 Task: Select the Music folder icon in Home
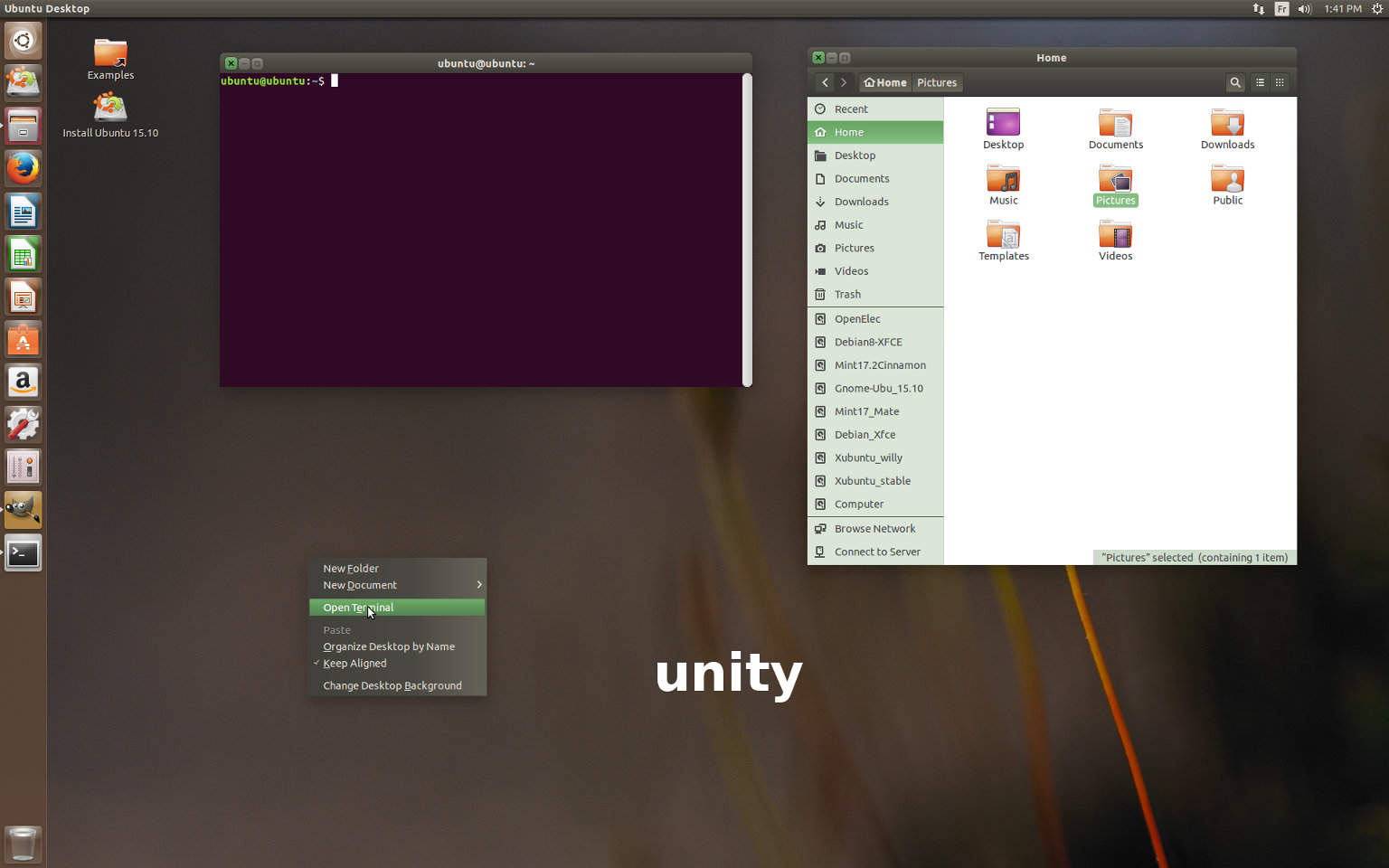click(x=1004, y=184)
